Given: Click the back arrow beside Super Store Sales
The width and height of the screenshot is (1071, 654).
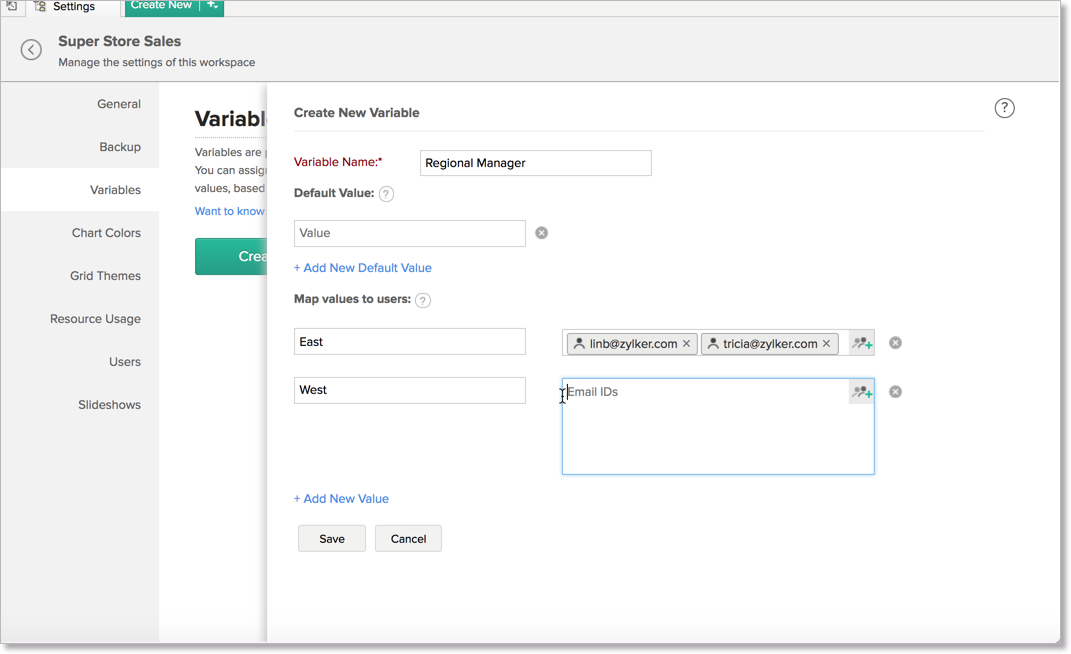Looking at the screenshot, I should click(31, 49).
